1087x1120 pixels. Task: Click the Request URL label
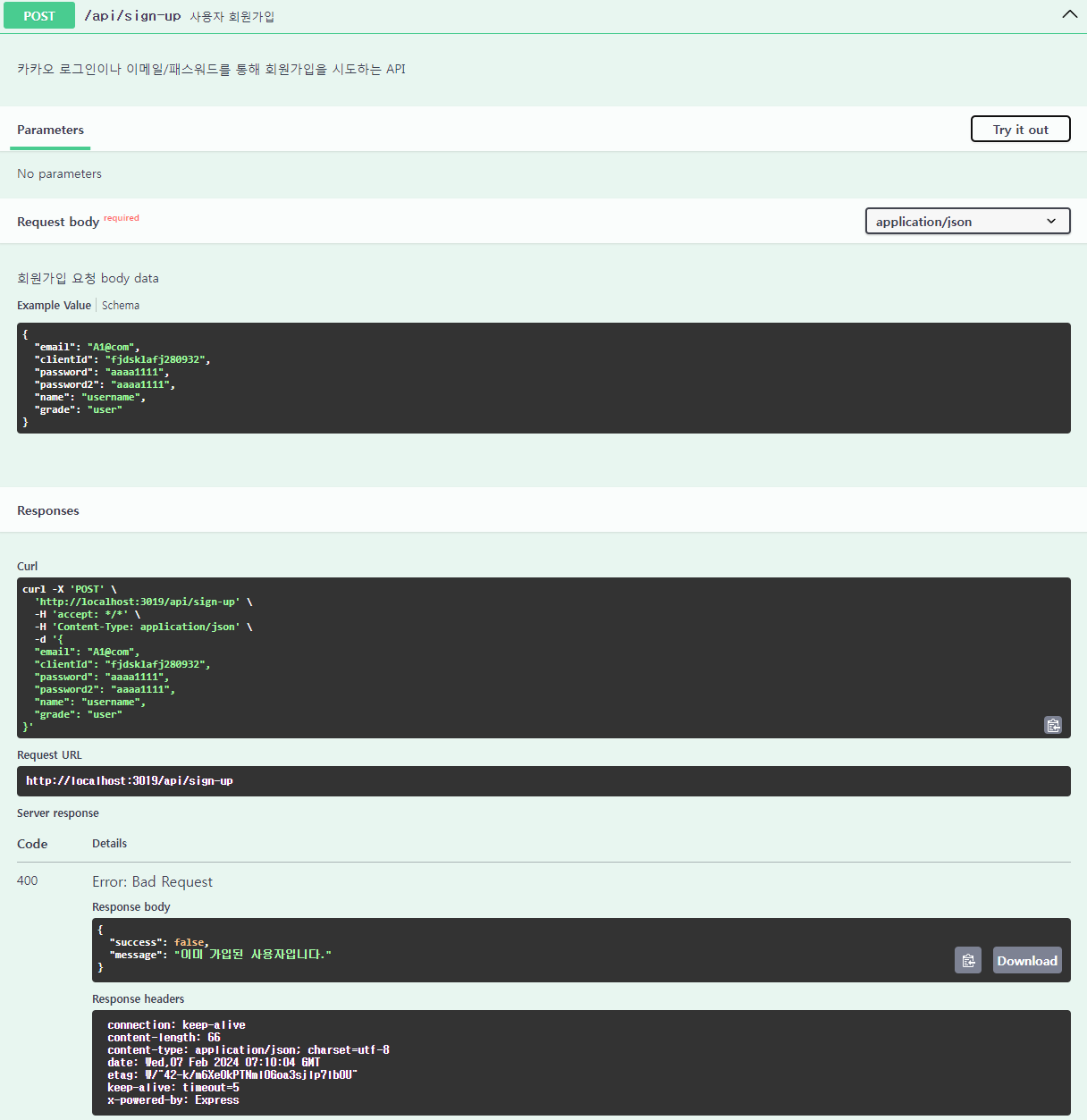[x=49, y=754]
